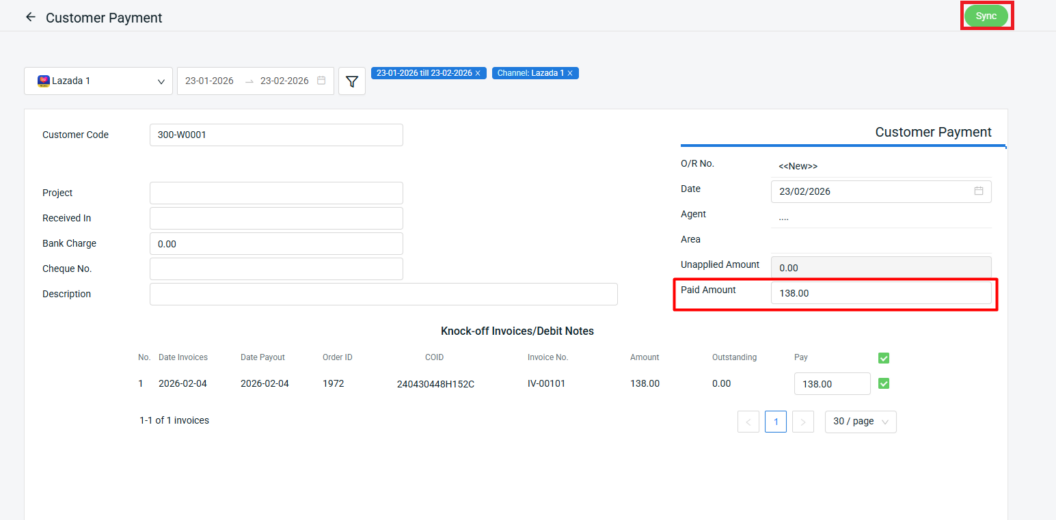Click the filter funnel icon

(352, 81)
